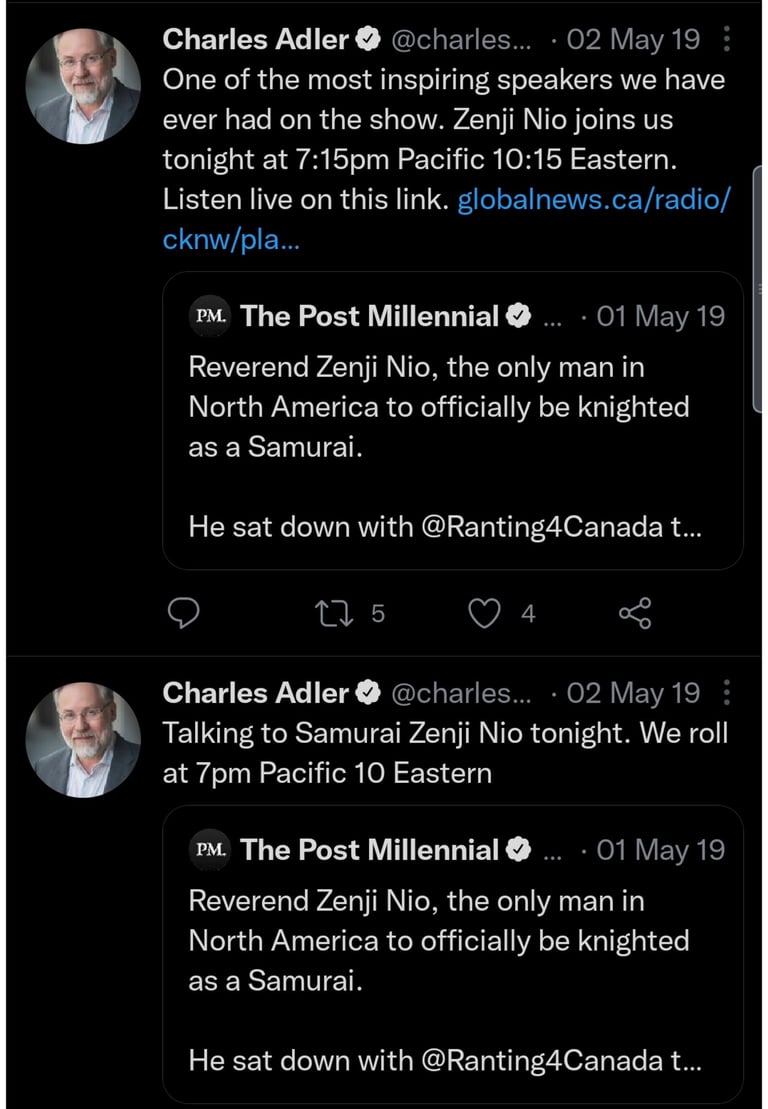Open The Post Millennial logo in second quote
The width and height of the screenshot is (768, 1109).
coord(210,850)
